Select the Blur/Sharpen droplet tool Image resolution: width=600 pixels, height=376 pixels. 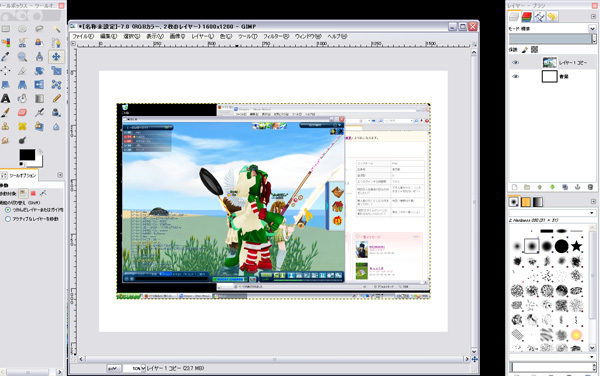[x=56, y=126]
